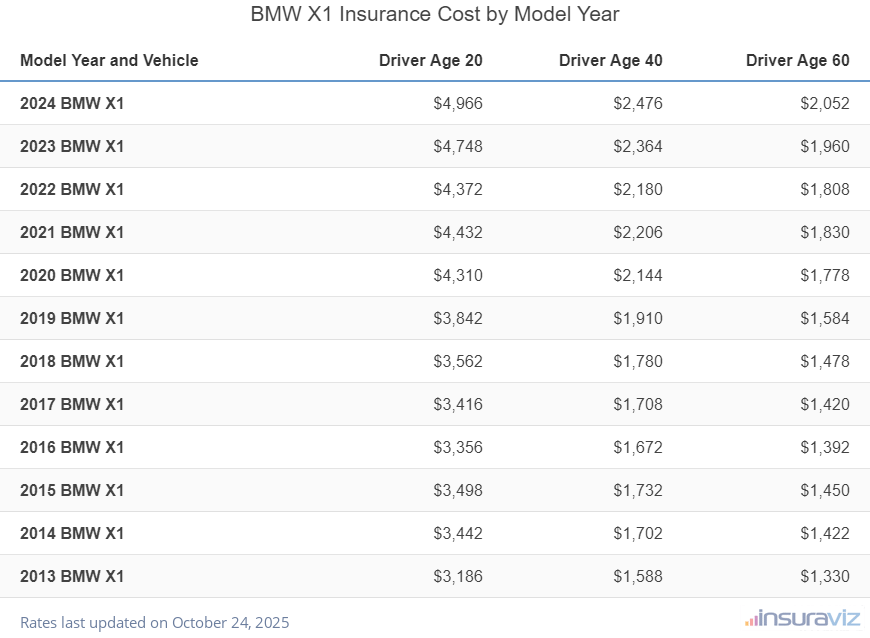Viewport: 870px width, 638px height.
Task: Click the 2022 BMW X1 row label
Action: click(x=72, y=189)
